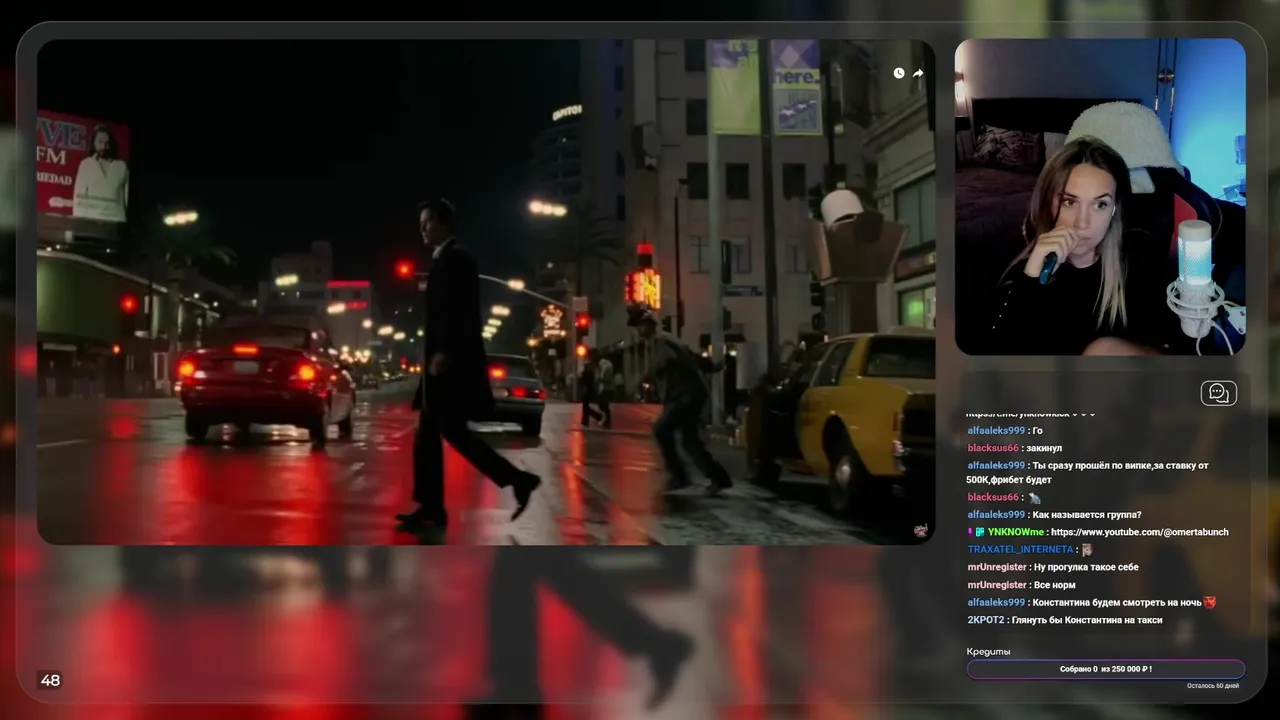
Task: Click blacksus66 username next to 'закинул'
Action: 993,448
